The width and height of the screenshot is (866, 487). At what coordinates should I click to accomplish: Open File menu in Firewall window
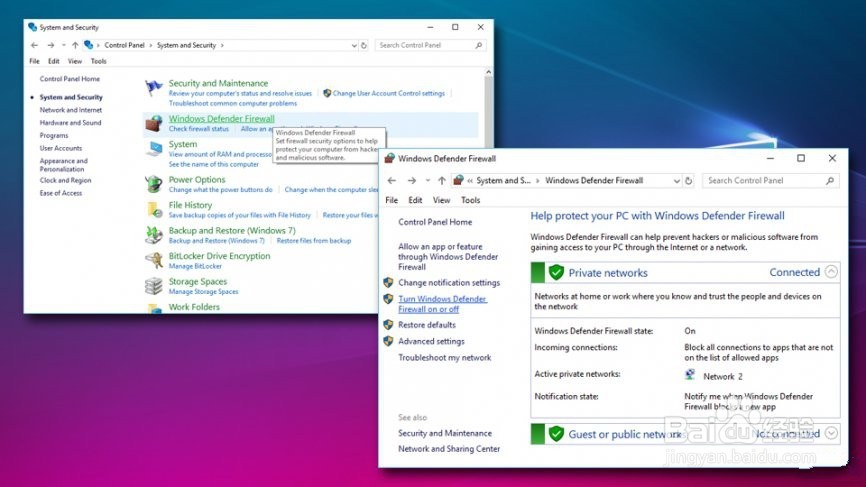point(392,200)
